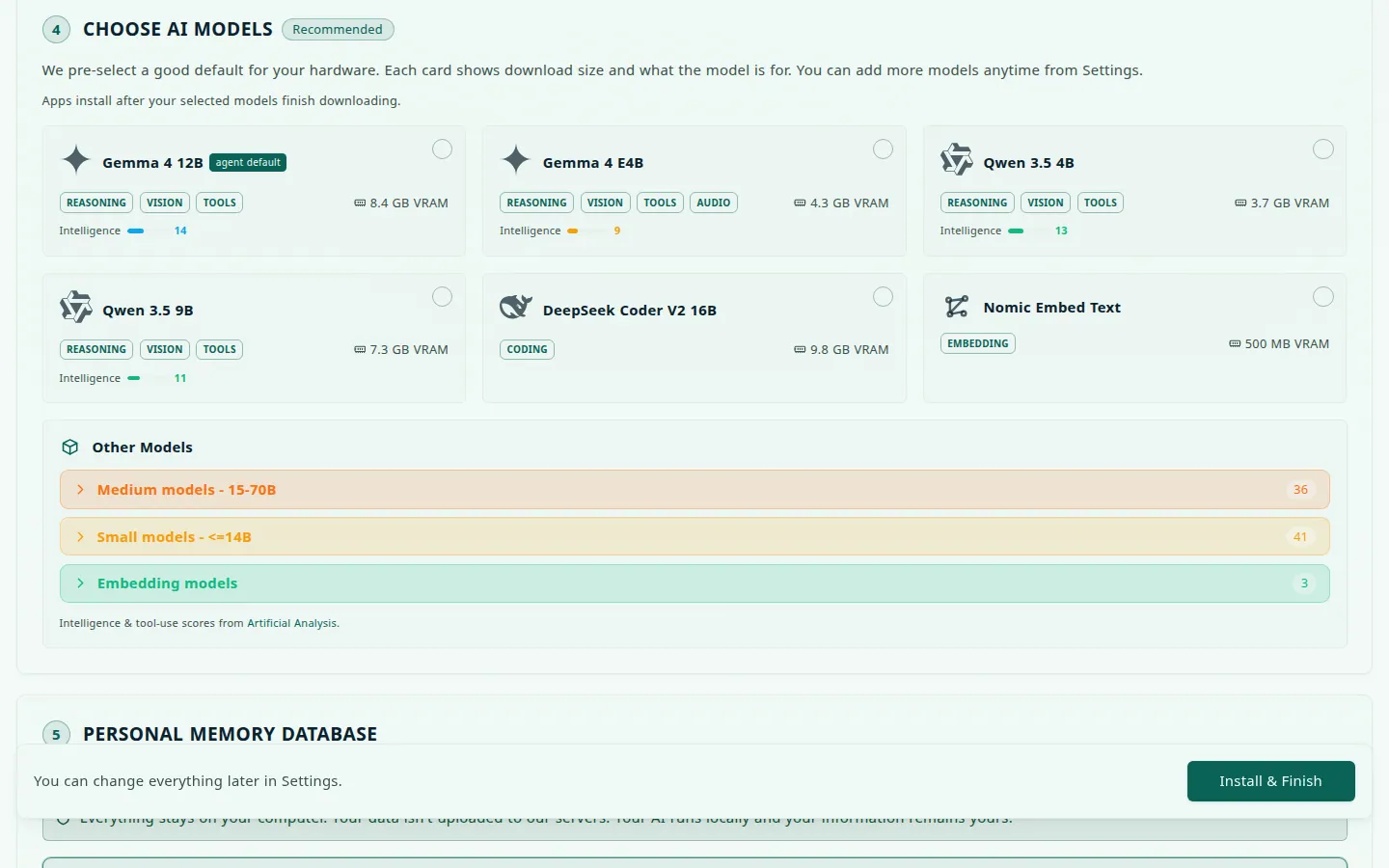Click the VRAM chip icon beside 4.3 GB
Viewport: 1389px width, 868px height.
click(800, 203)
